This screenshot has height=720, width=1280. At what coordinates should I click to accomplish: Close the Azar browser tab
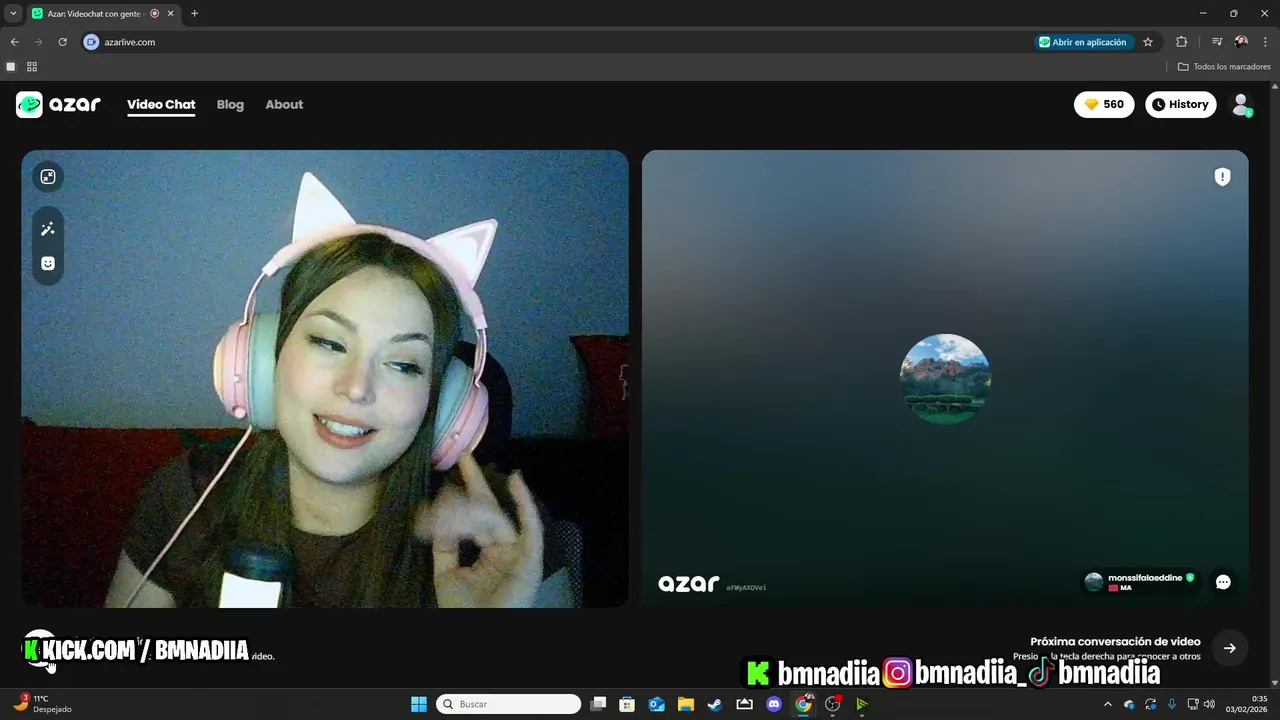[x=171, y=13]
